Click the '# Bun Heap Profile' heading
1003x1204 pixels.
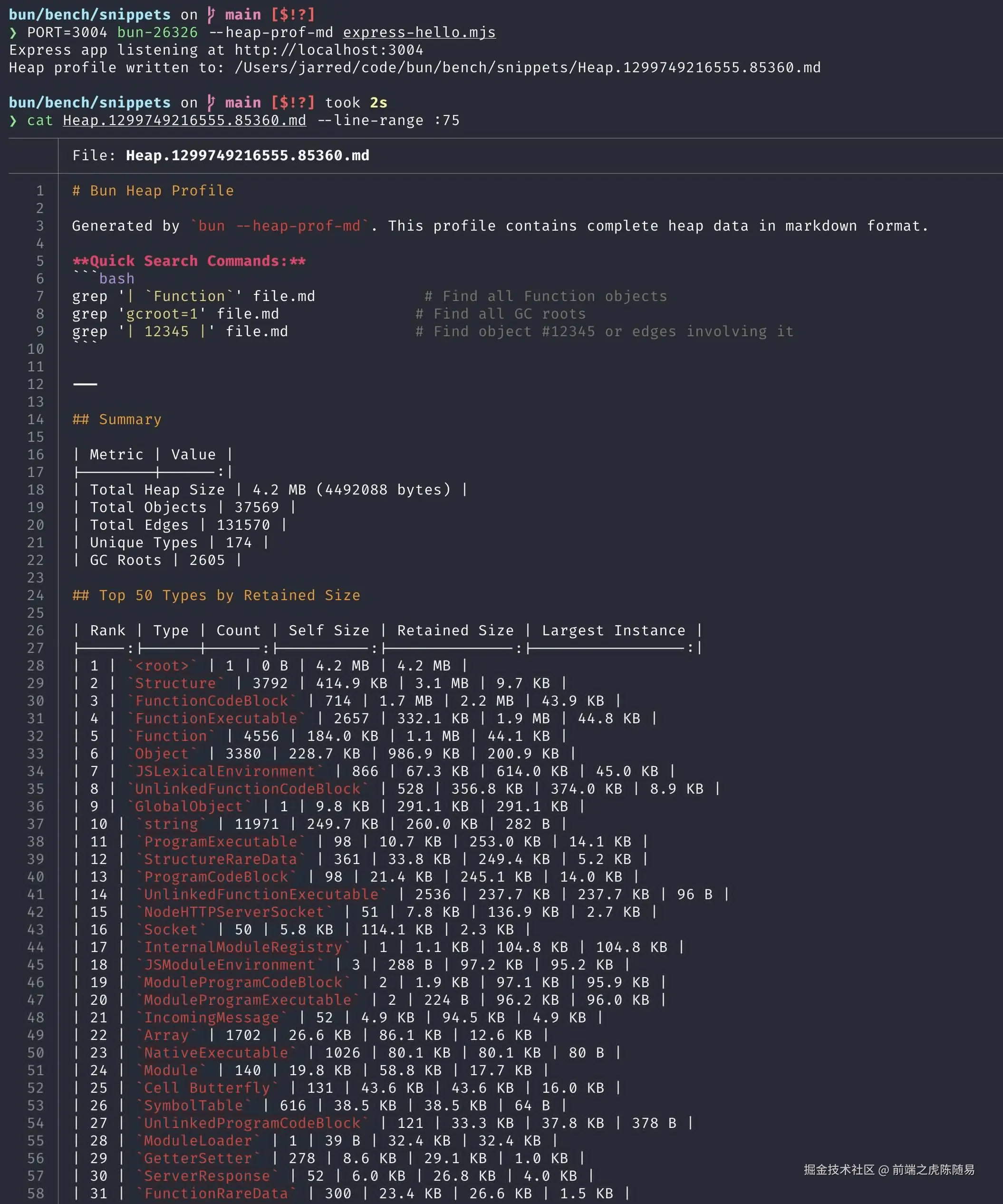(x=153, y=190)
